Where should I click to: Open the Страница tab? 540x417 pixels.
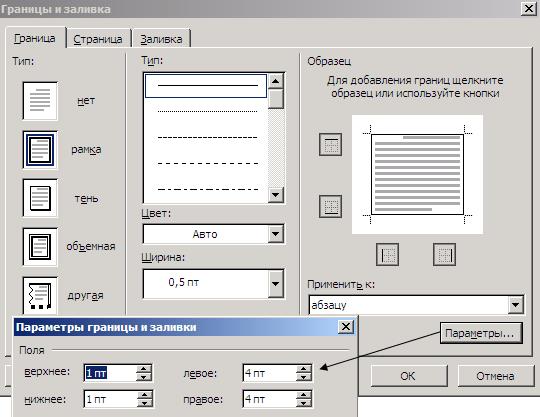click(98, 39)
